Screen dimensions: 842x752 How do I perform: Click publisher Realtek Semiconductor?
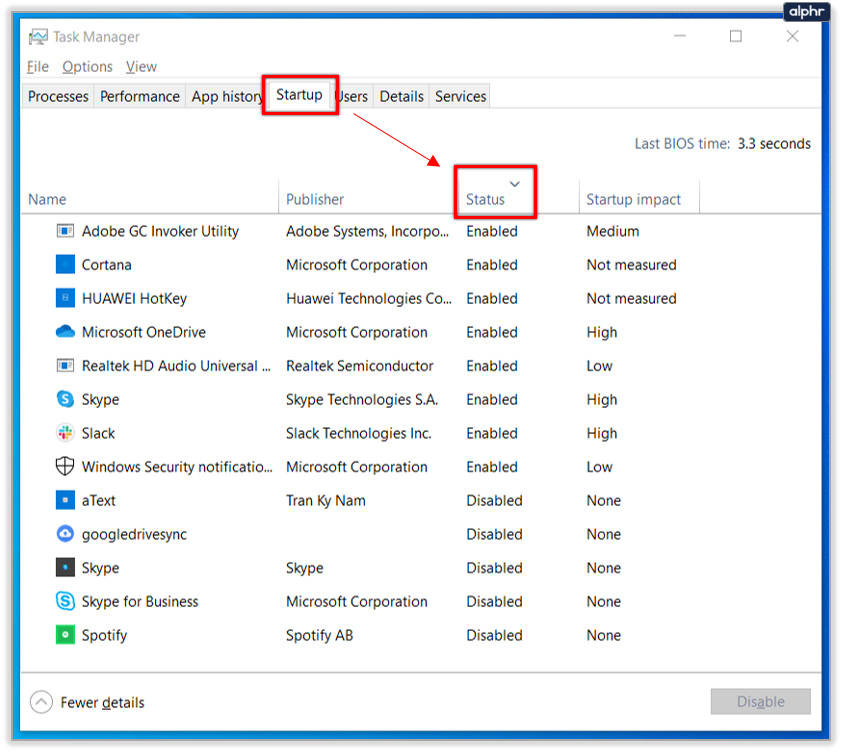(359, 366)
